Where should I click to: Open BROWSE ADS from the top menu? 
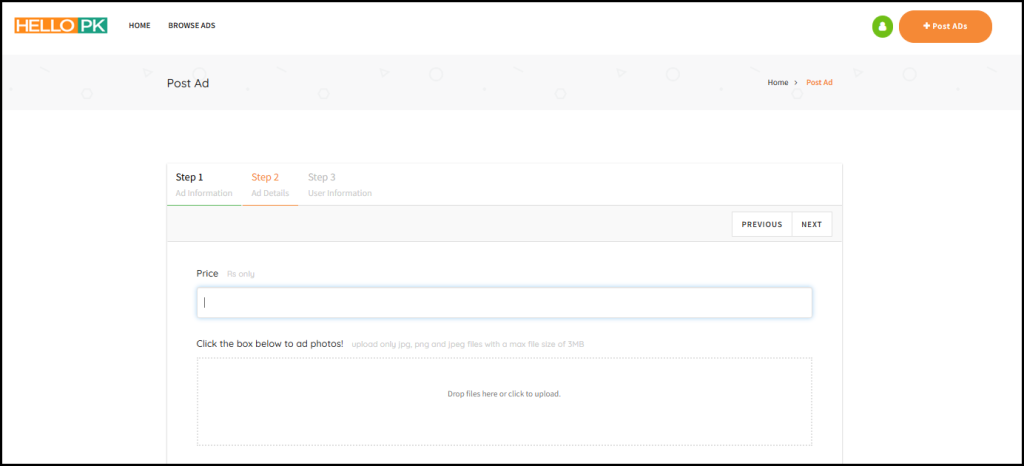pyautogui.click(x=191, y=26)
